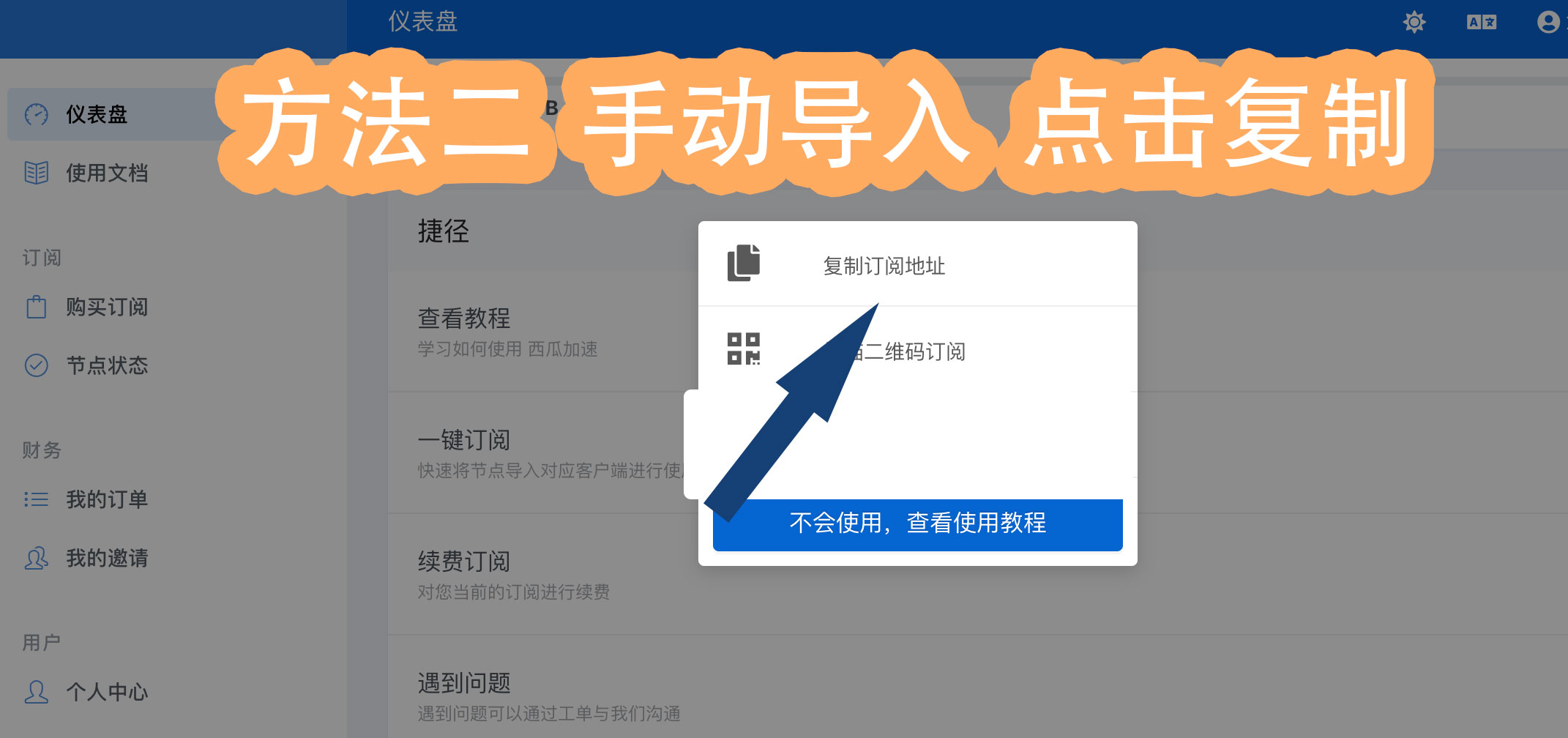Click the QR code subscription icon
Image resolution: width=1568 pixels, height=738 pixels.
[x=744, y=348]
